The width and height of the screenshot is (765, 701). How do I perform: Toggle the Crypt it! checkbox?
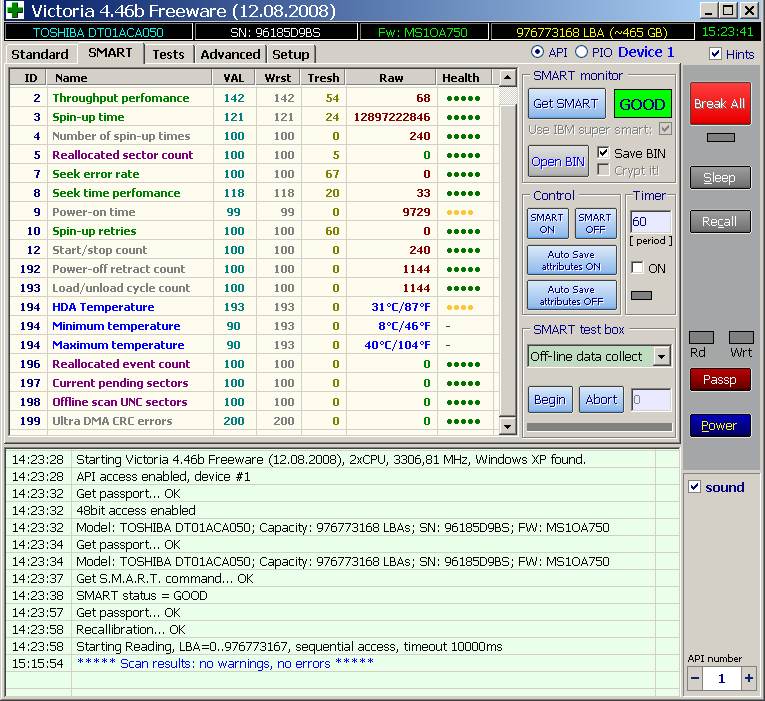[x=603, y=170]
